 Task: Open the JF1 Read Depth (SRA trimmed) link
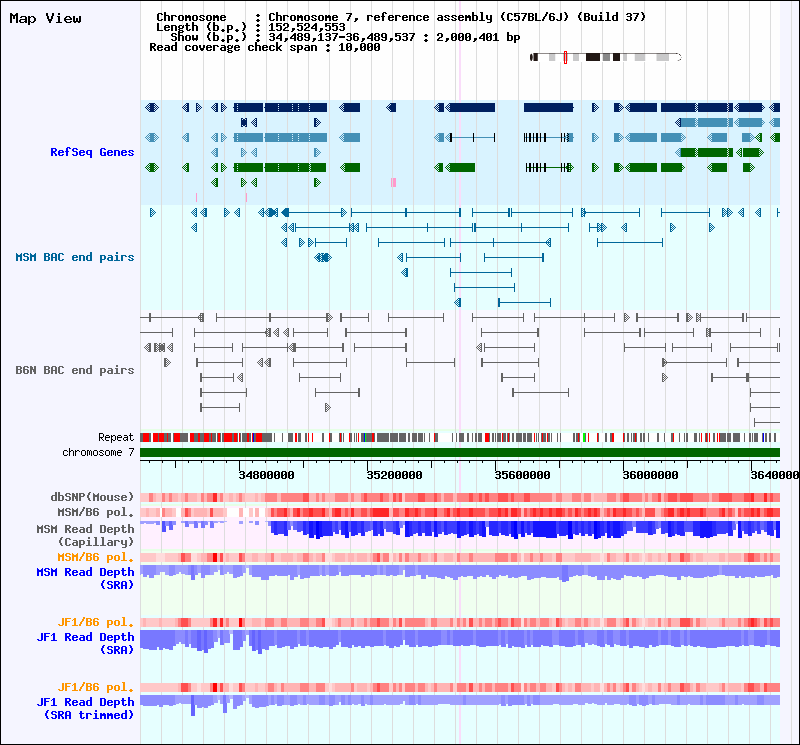(x=85, y=708)
